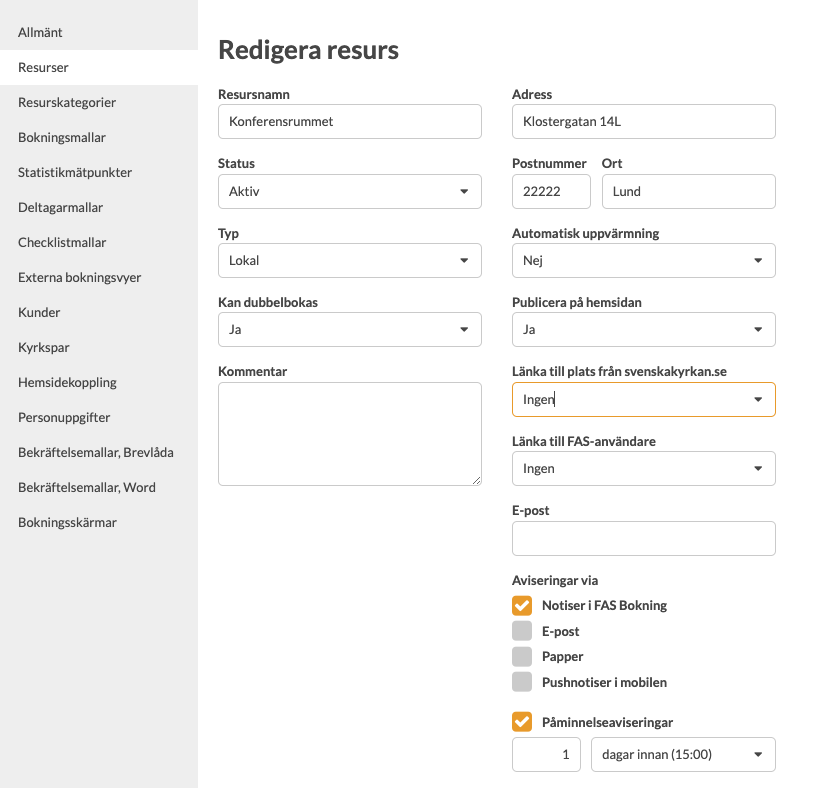Click the Adress field with Klostergatan 14L

(x=644, y=121)
